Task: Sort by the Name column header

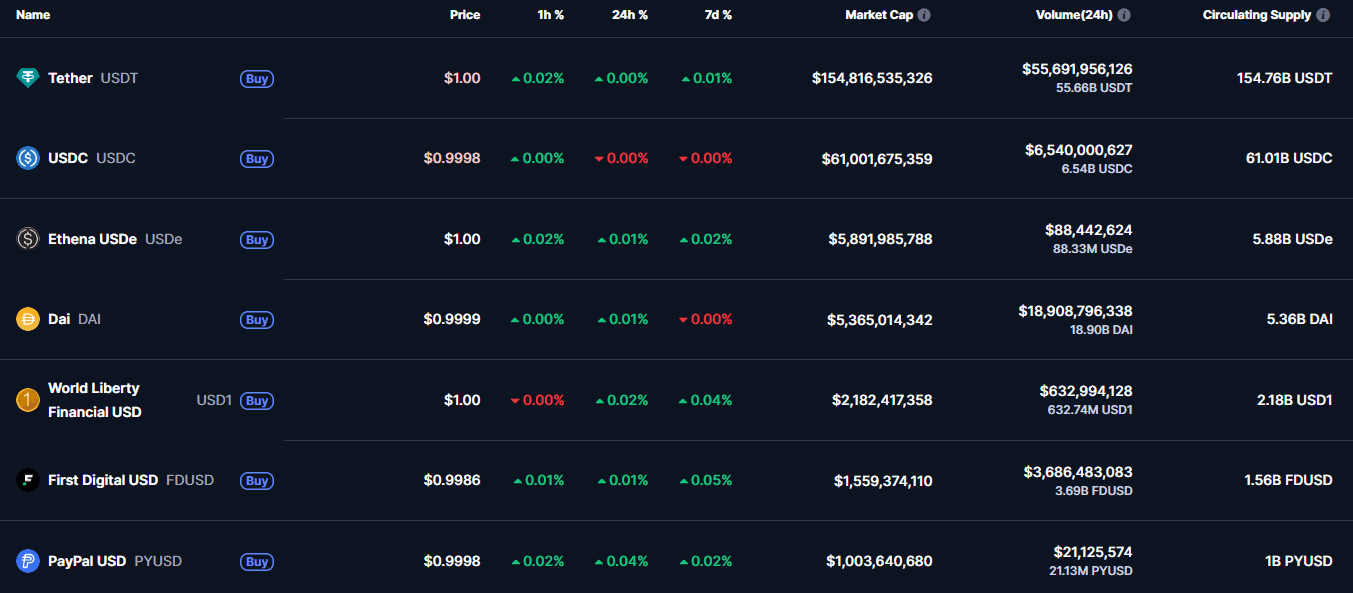Action: pos(33,15)
